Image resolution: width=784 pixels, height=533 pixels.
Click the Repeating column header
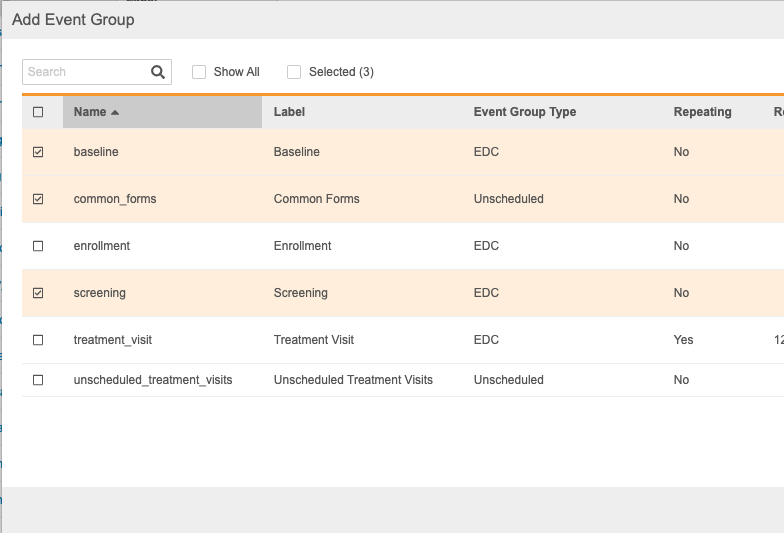pos(702,112)
